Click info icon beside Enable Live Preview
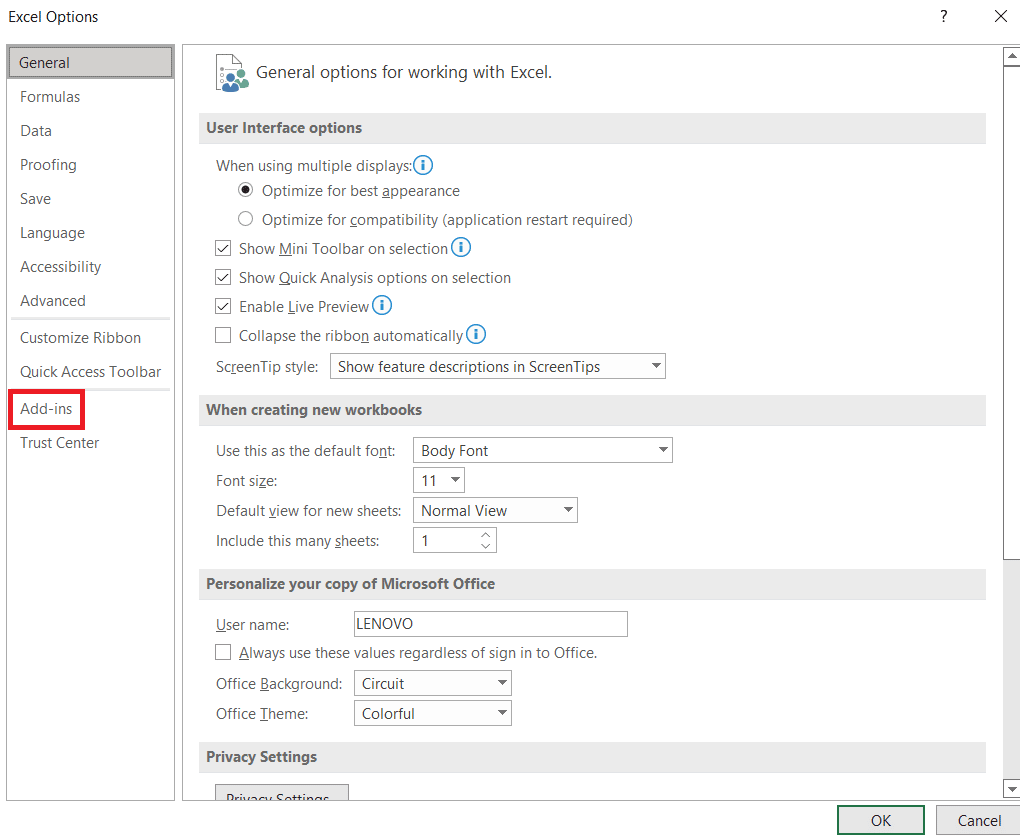 [382, 306]
